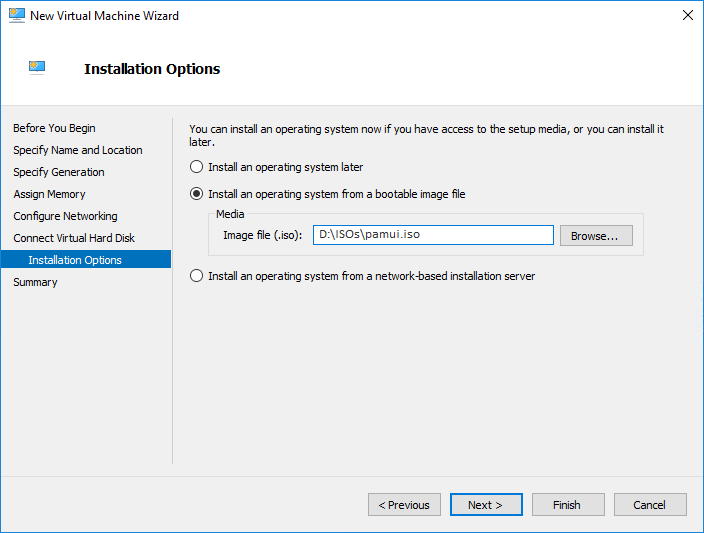Open Browse to choose ISO file
The height and width of the screenshot is (533, 704).
tap(596, 236)
